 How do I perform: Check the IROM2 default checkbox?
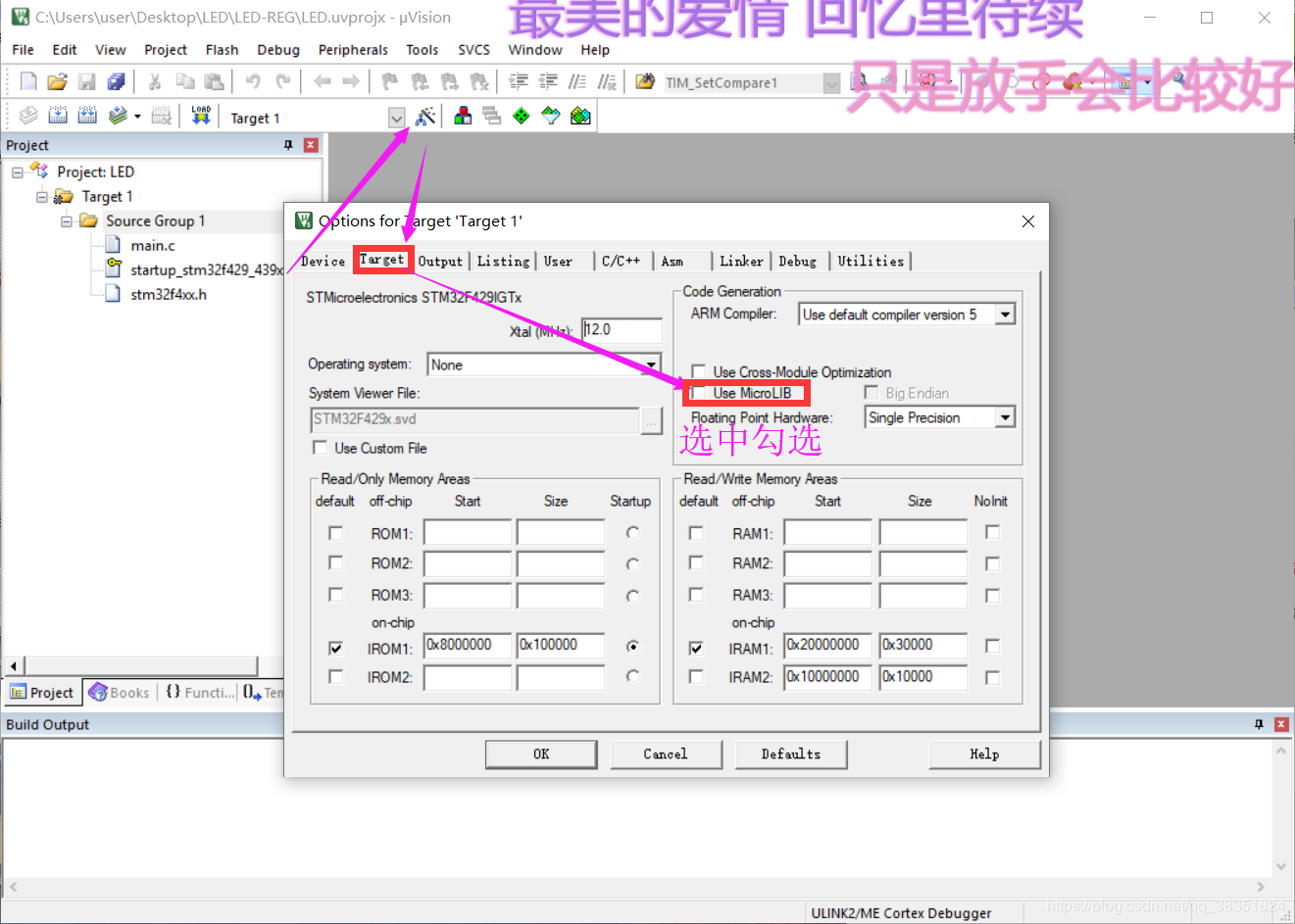tap(336, 677)
